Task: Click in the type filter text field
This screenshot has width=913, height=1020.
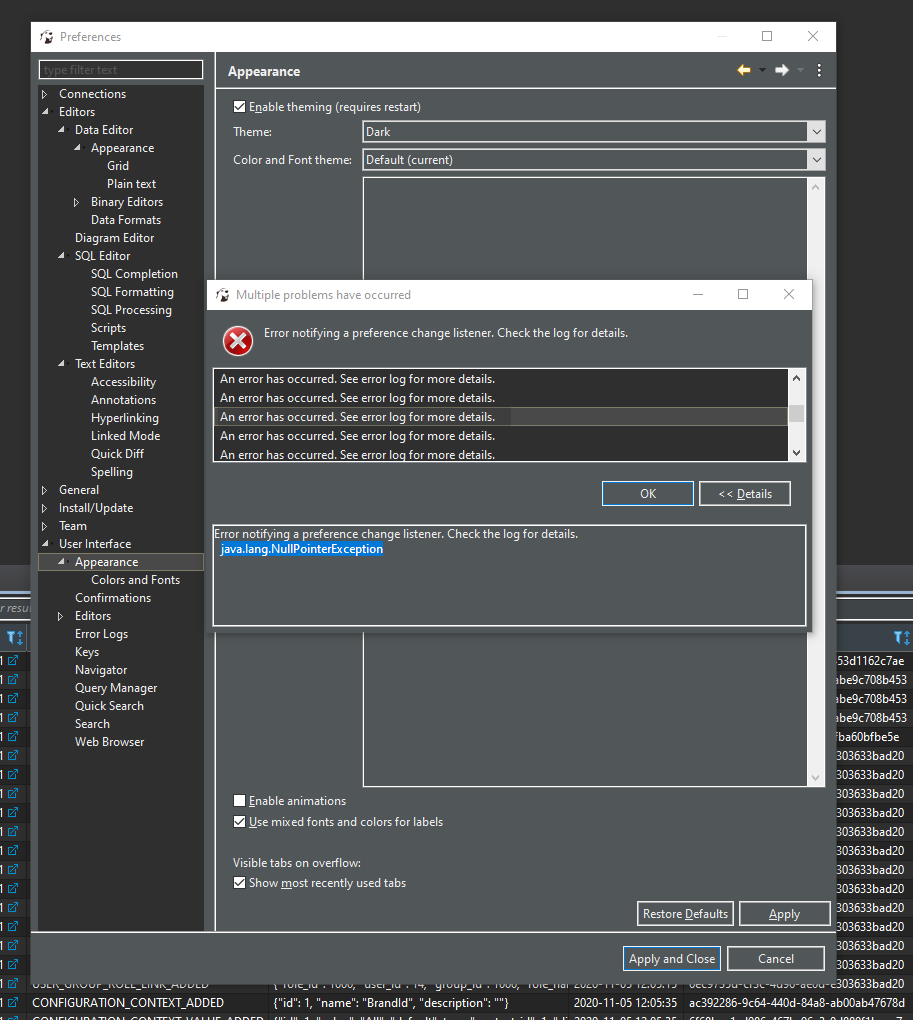Action: tap(120, 69)
